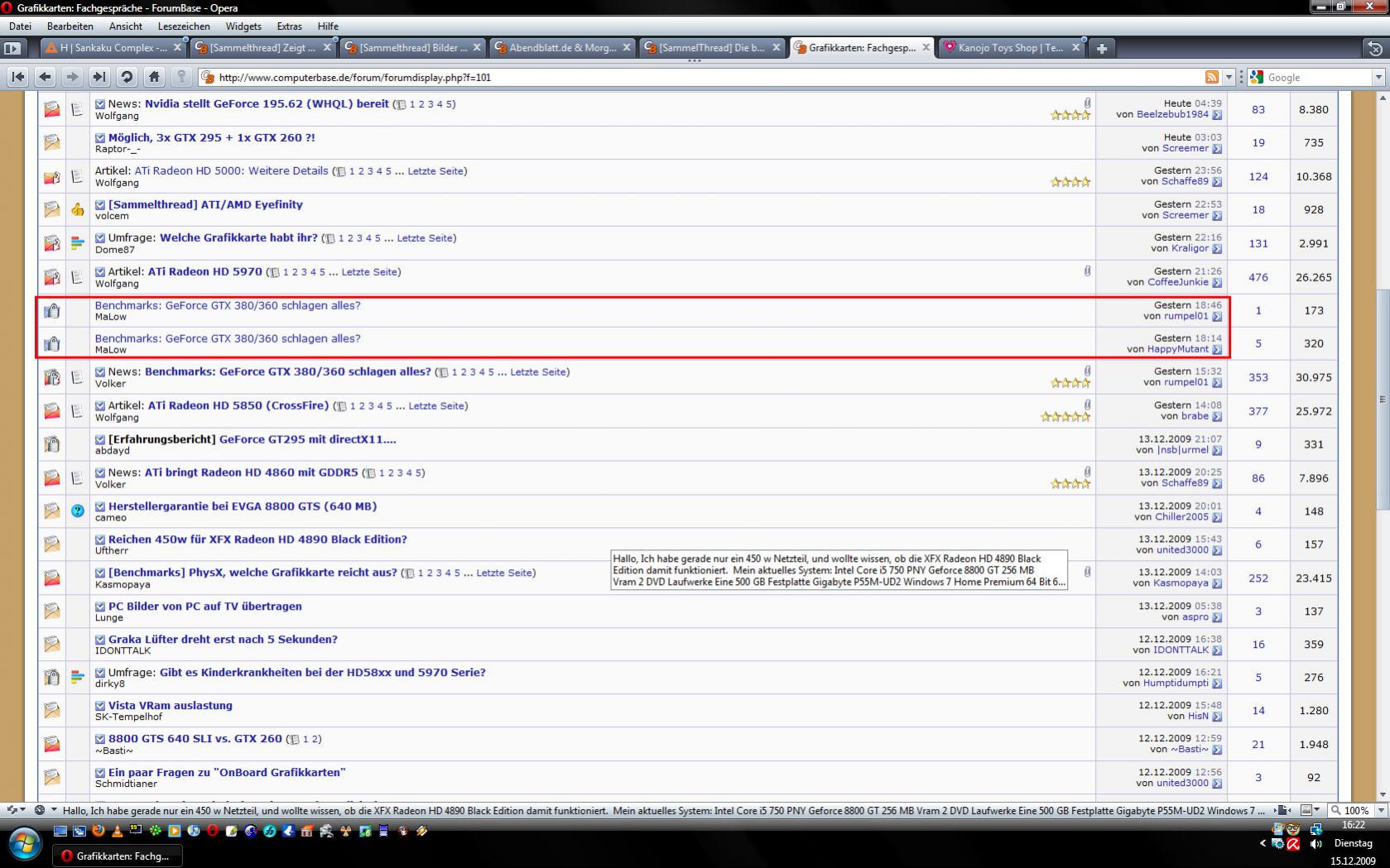1390x868 pixels.
Task: Toggle checkbox beside Nvidia GeForce 195.62 thread
Action: (100, 104)
